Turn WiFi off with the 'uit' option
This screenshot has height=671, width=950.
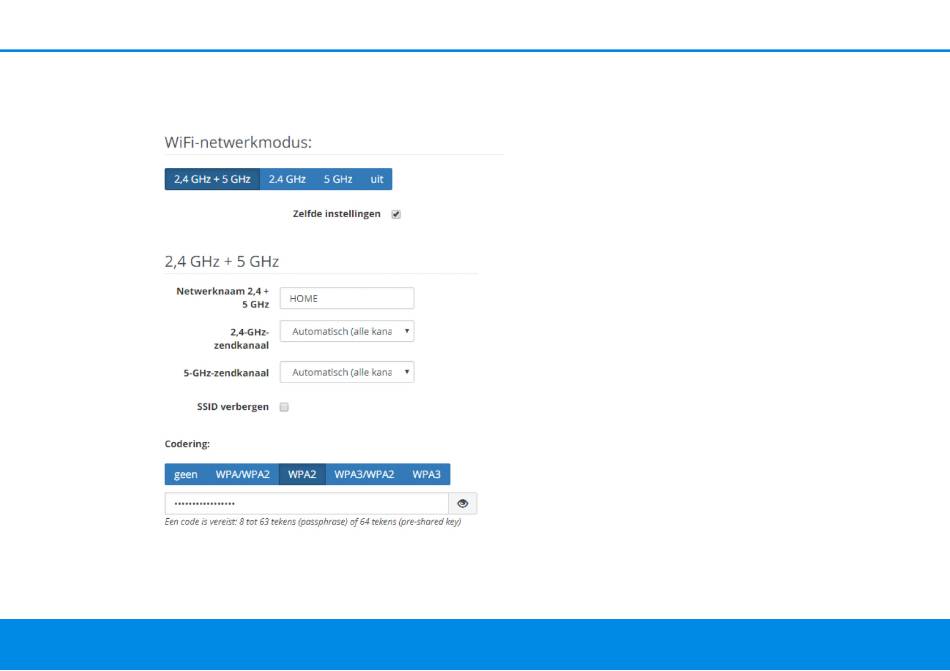[x=377, y=179]
